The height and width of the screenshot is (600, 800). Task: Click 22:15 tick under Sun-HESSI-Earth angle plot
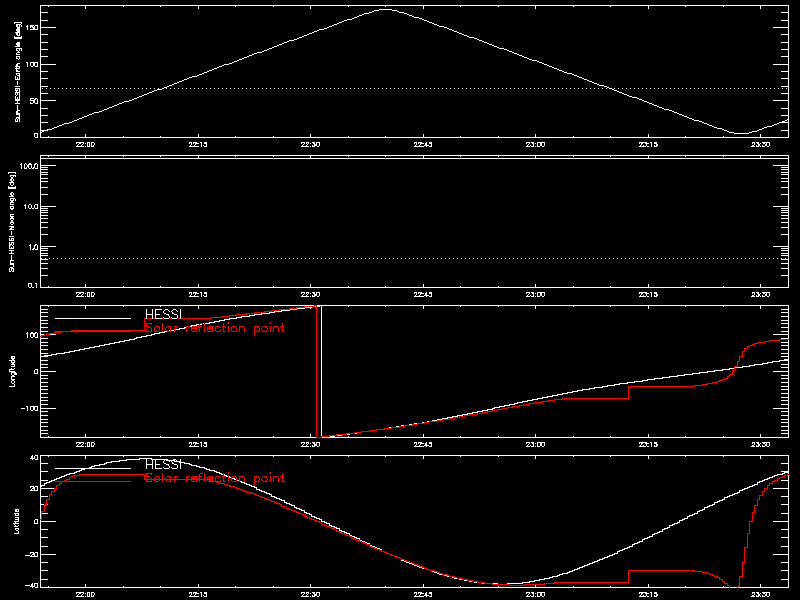[197, 145]
